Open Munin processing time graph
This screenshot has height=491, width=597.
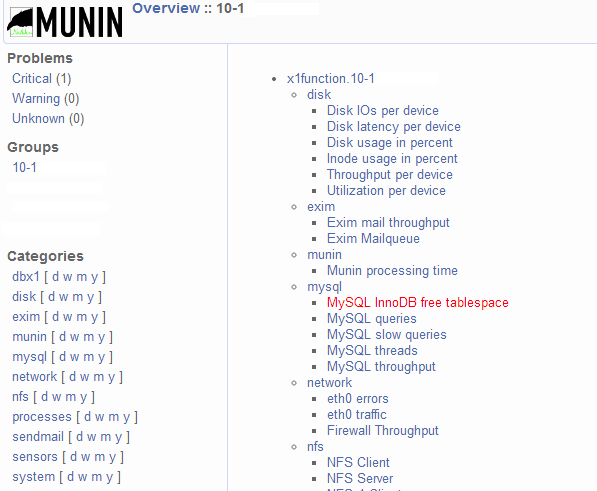[x=392, y=271]
